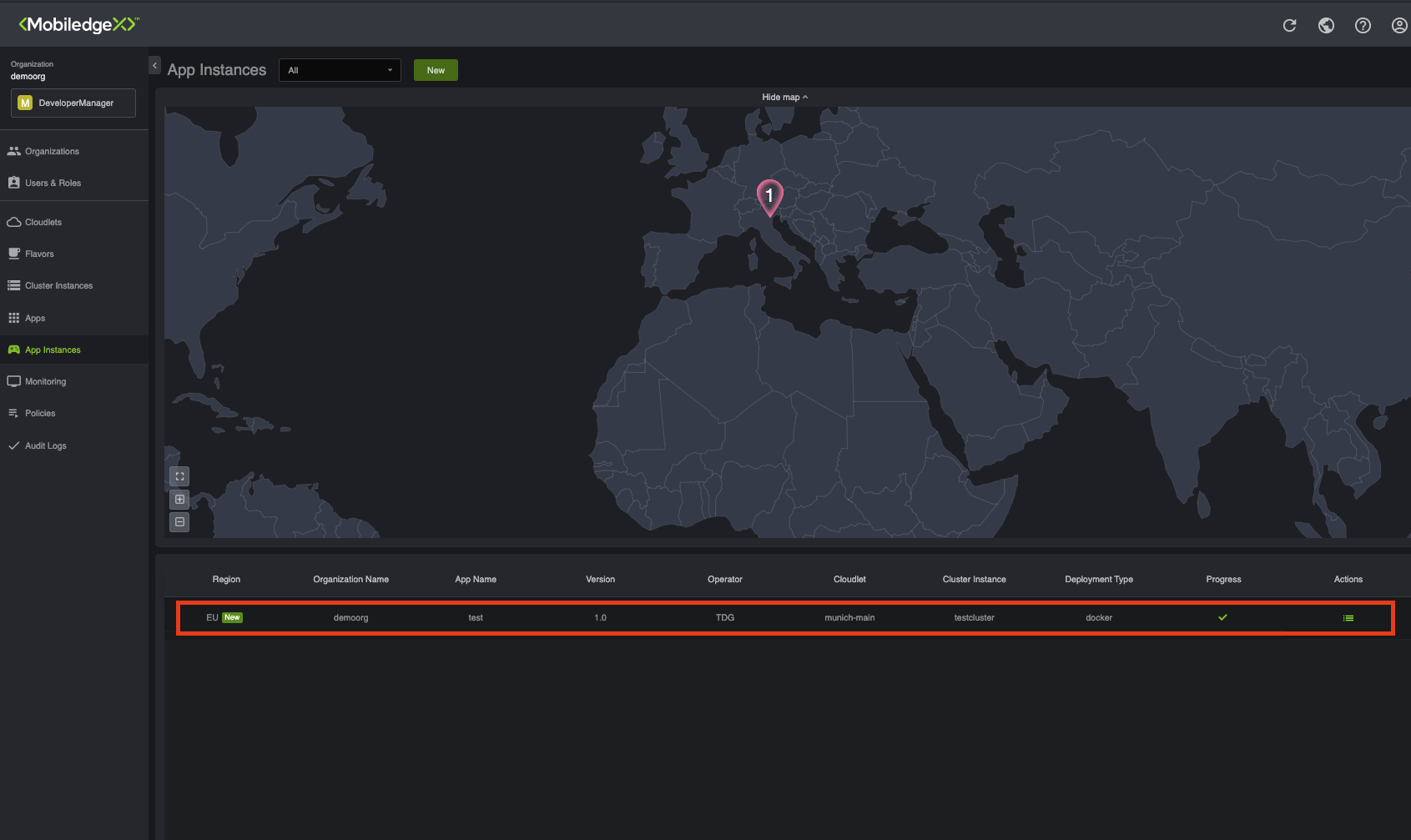The height and width of the screenshot is (840, 1411).
Task: Click the App Instances page title
Action: (217, 70)
